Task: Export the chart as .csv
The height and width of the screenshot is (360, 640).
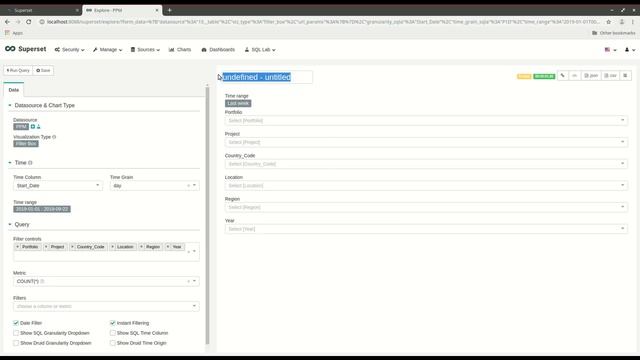Action: pos(610,76)
